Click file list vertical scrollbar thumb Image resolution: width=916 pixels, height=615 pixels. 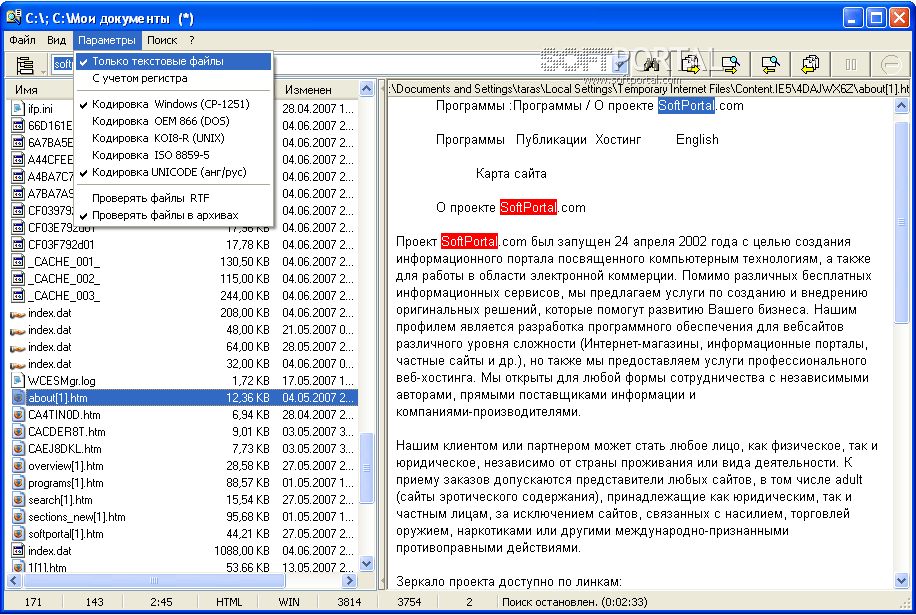tap(367, 467)
